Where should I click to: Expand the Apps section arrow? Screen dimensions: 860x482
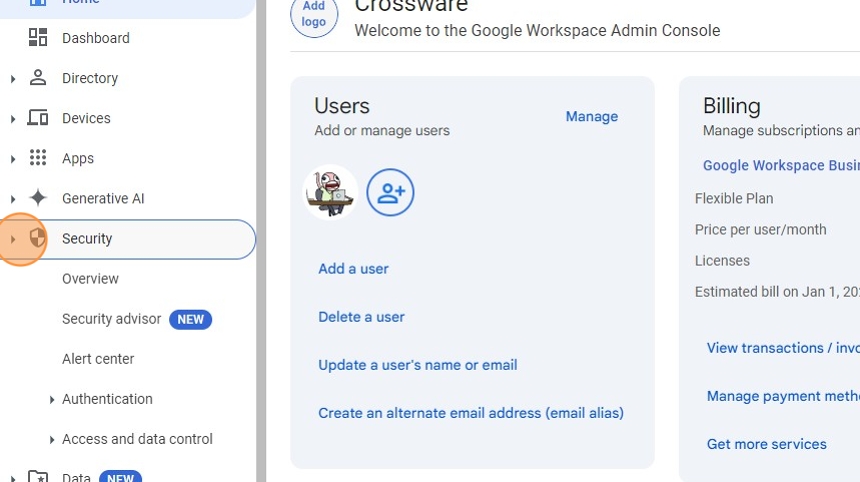click(x=13, y=159)
